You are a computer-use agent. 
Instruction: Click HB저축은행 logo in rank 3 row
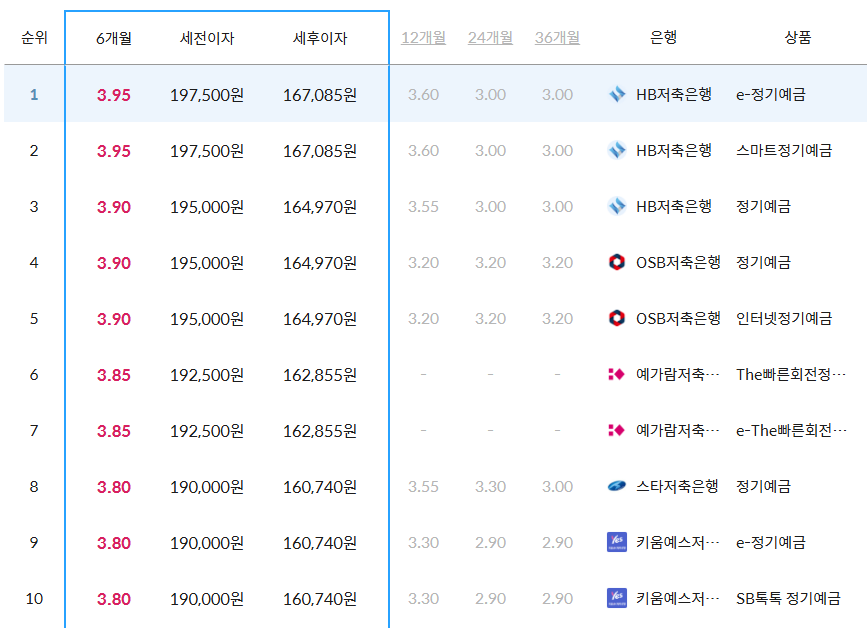click(617, 206)
